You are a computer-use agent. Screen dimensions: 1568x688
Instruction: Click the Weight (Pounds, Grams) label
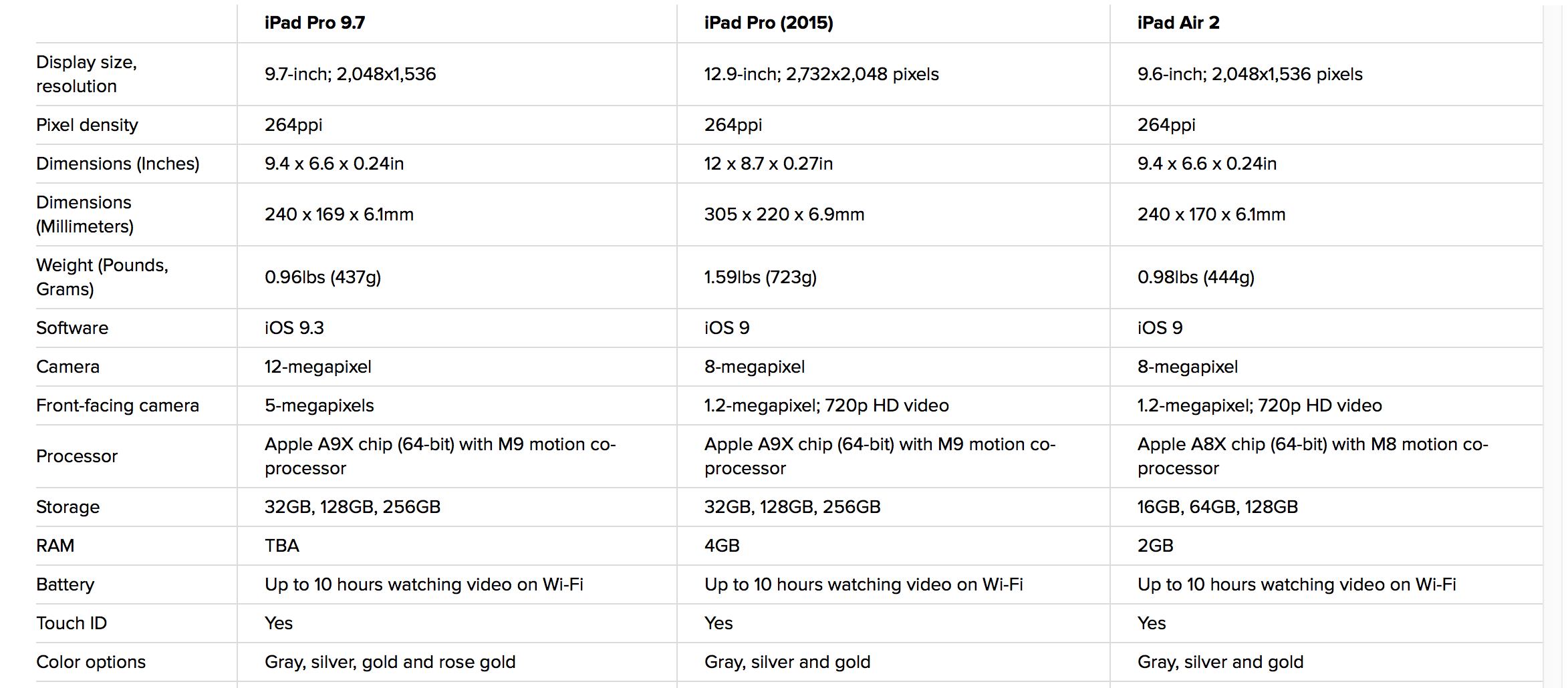click(x=102, y=277)
